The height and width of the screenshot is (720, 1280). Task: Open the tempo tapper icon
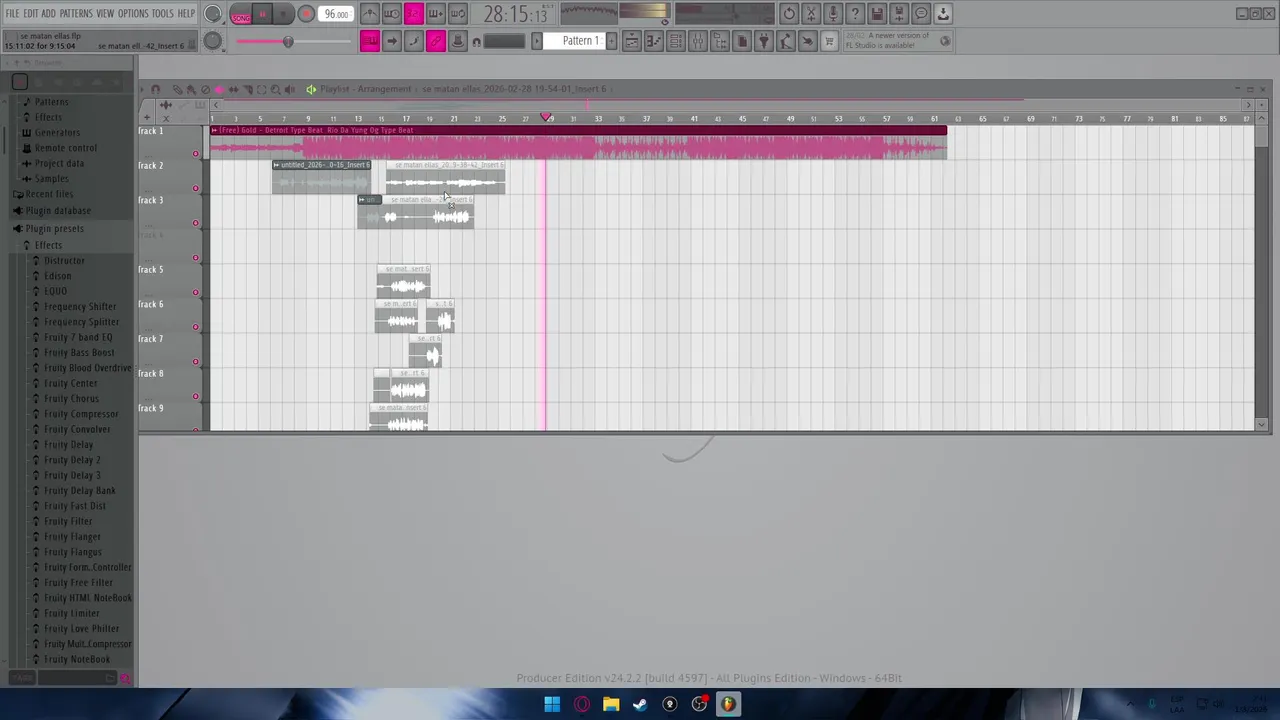pos(786,41)
